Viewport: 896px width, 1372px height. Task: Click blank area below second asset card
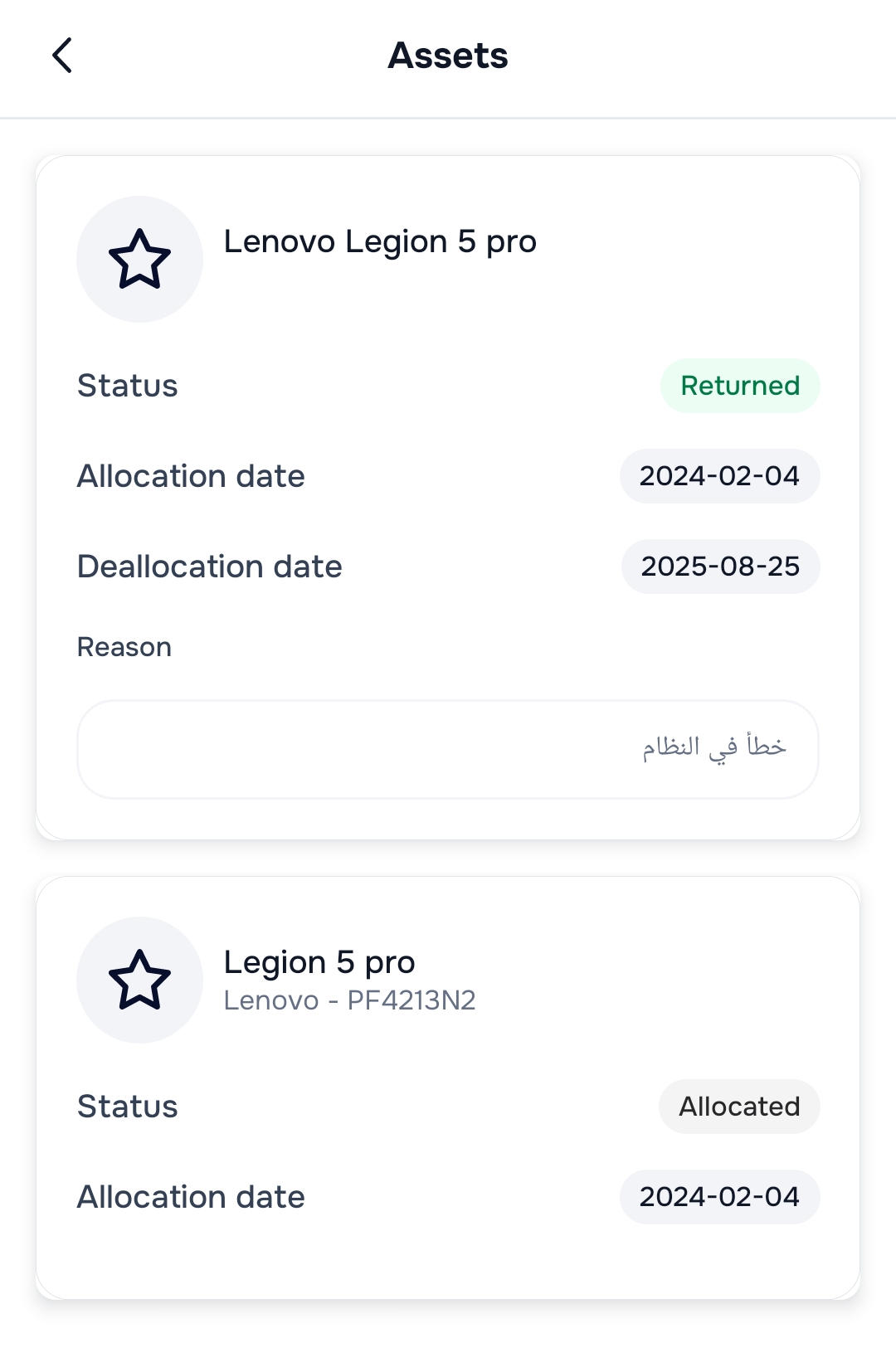pos(448,1340)
